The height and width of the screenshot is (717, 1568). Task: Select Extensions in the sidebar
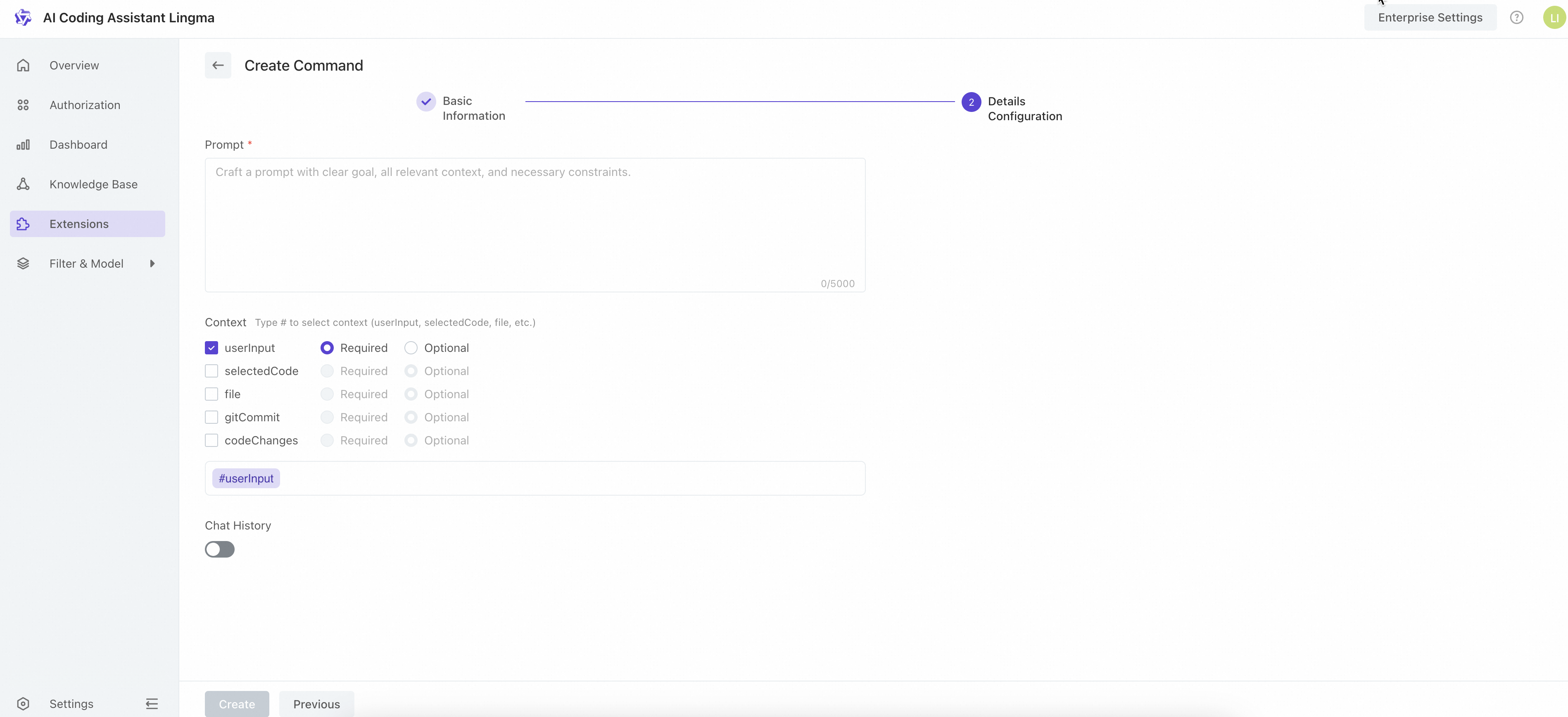click(x=88, y=224)
